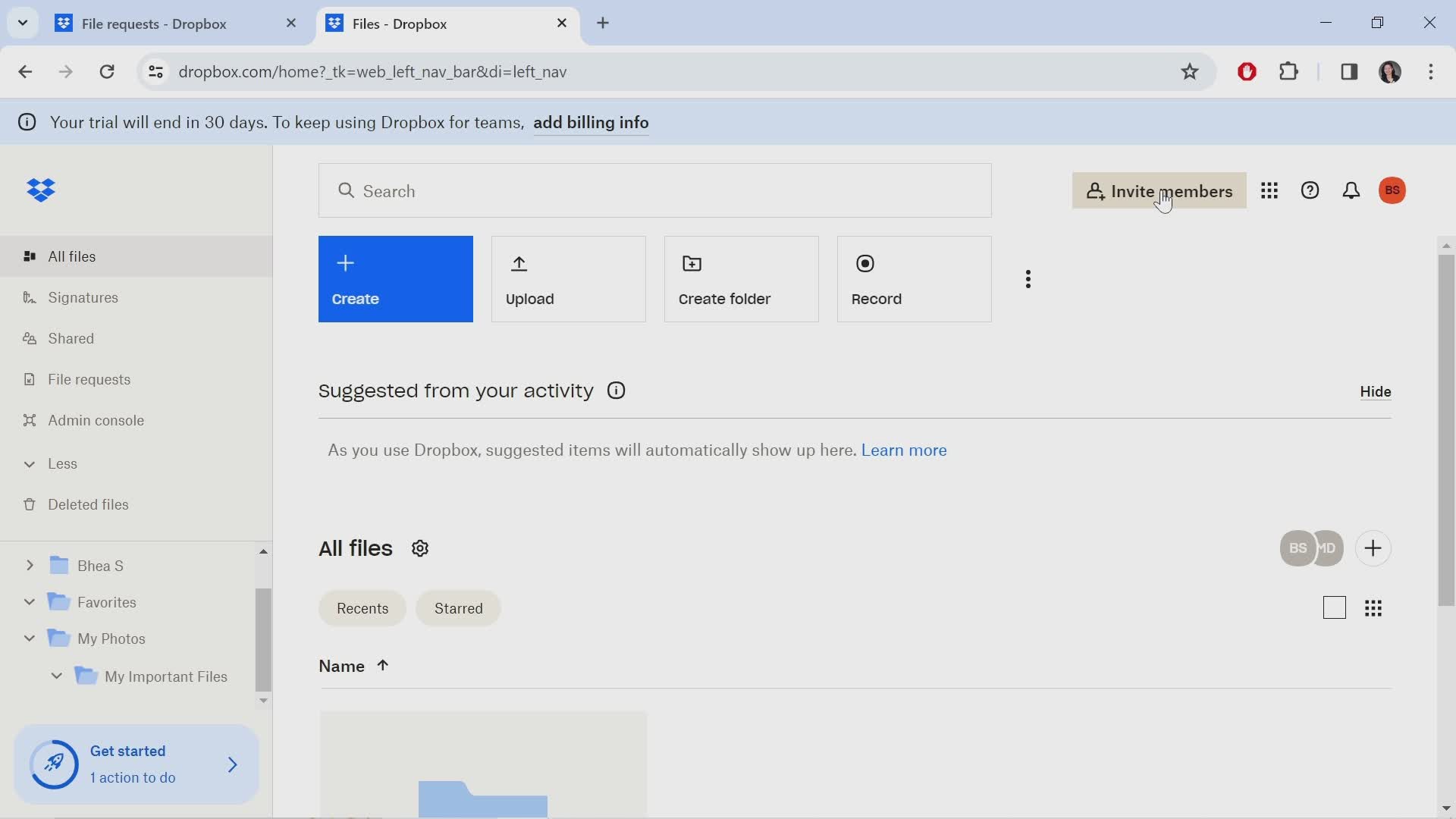
Task: Click the Hide suggested activity button
Action: [1375, 391]
